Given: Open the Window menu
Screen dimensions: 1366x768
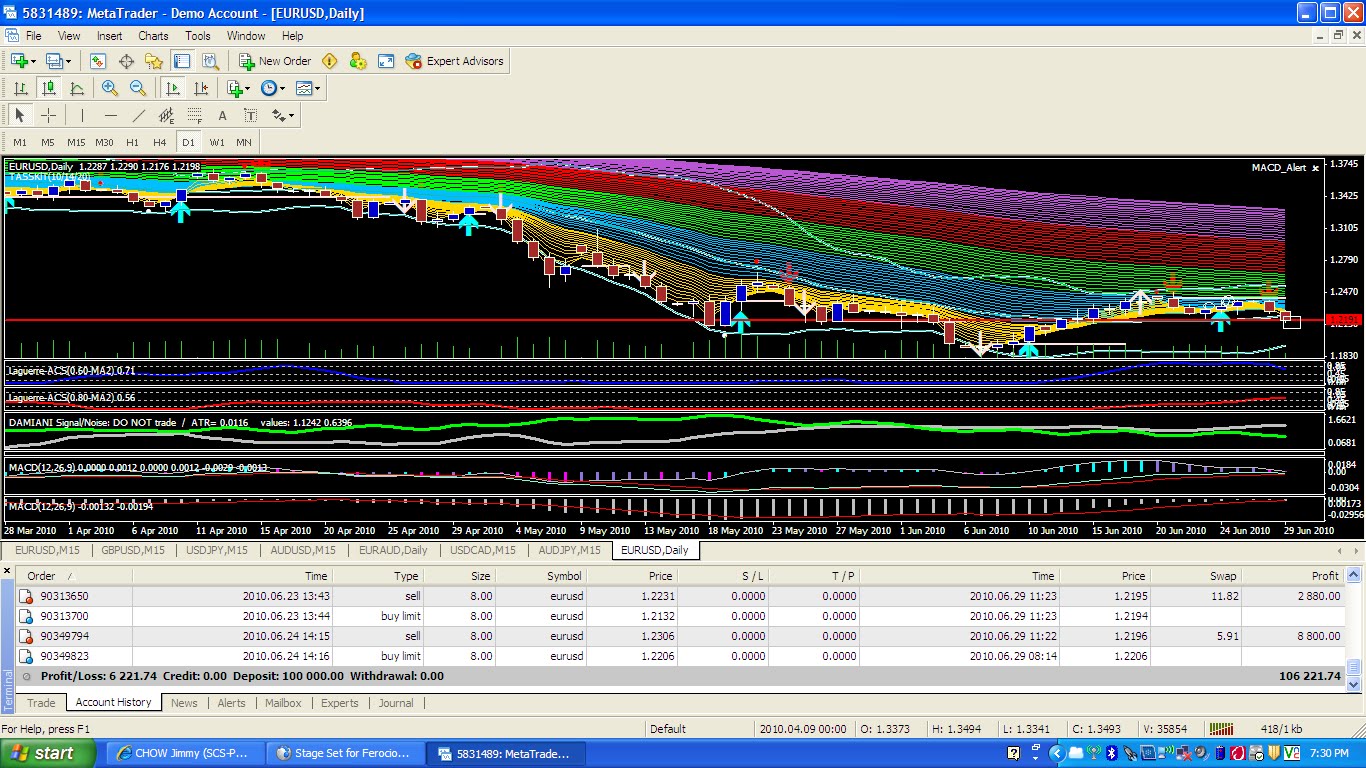Looking at the screenshot, I should (x=246, y=35).
